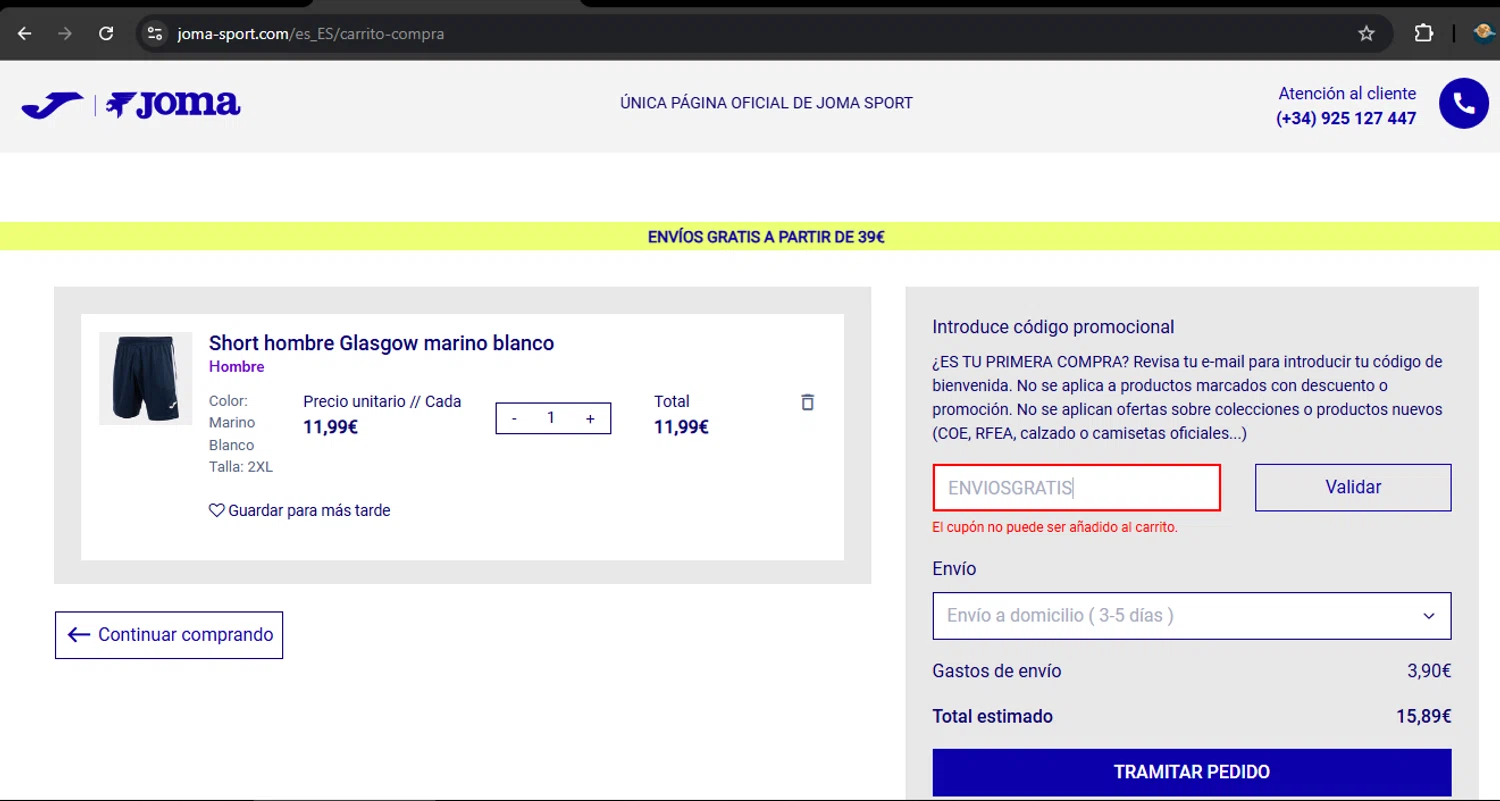Image resolution: width=1500 pixels, height=801 pixels.
Task: Click the coupon error message text
Action: (x=1055, y=527)
